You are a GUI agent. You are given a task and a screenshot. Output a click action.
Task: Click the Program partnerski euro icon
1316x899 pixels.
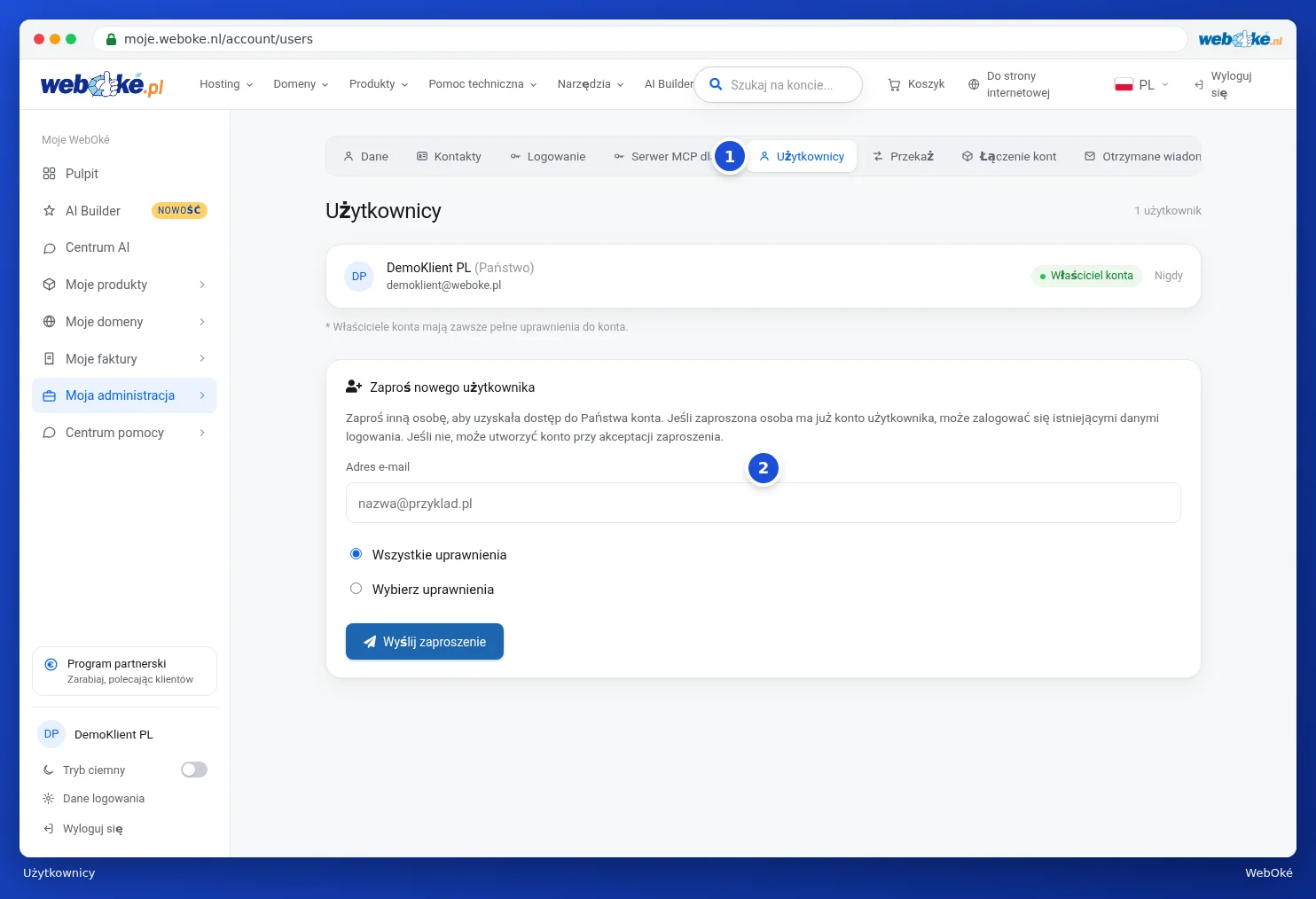51,664
